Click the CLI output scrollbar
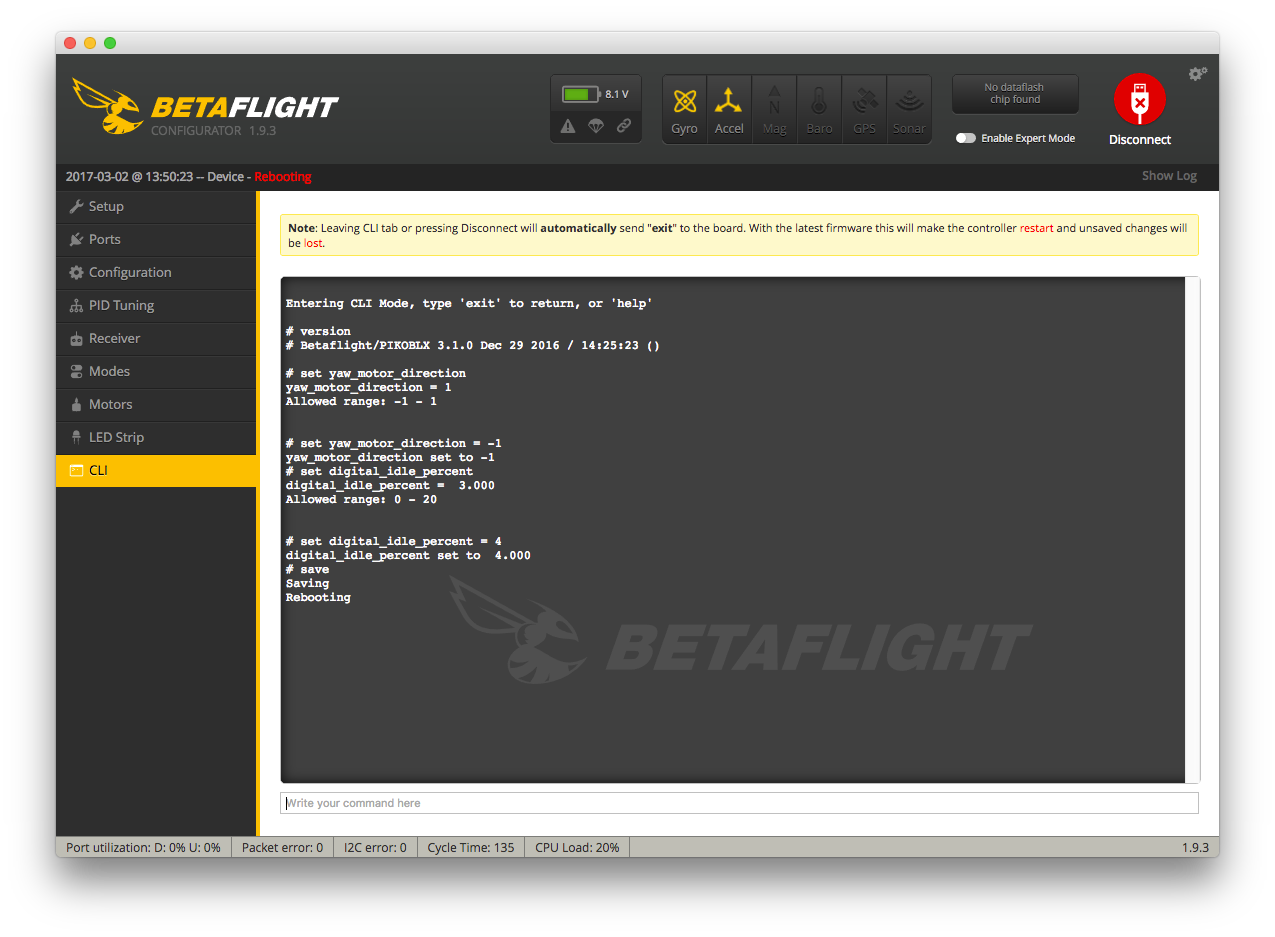The height and width of the screenshot is (937, 1275). (x=1192, y=530)
